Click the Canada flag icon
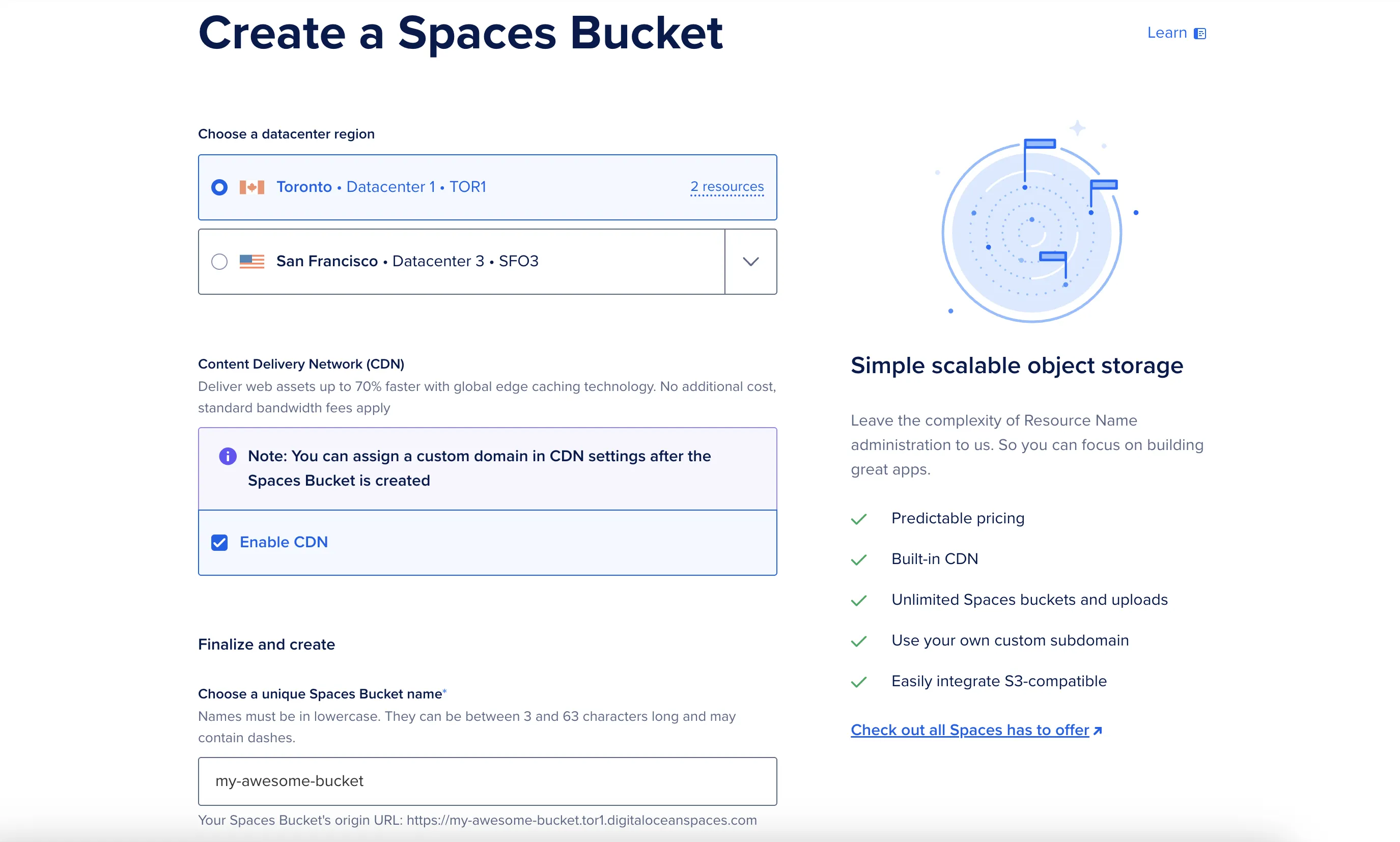This screenshot has width=1400, height=842. [252, 187]
